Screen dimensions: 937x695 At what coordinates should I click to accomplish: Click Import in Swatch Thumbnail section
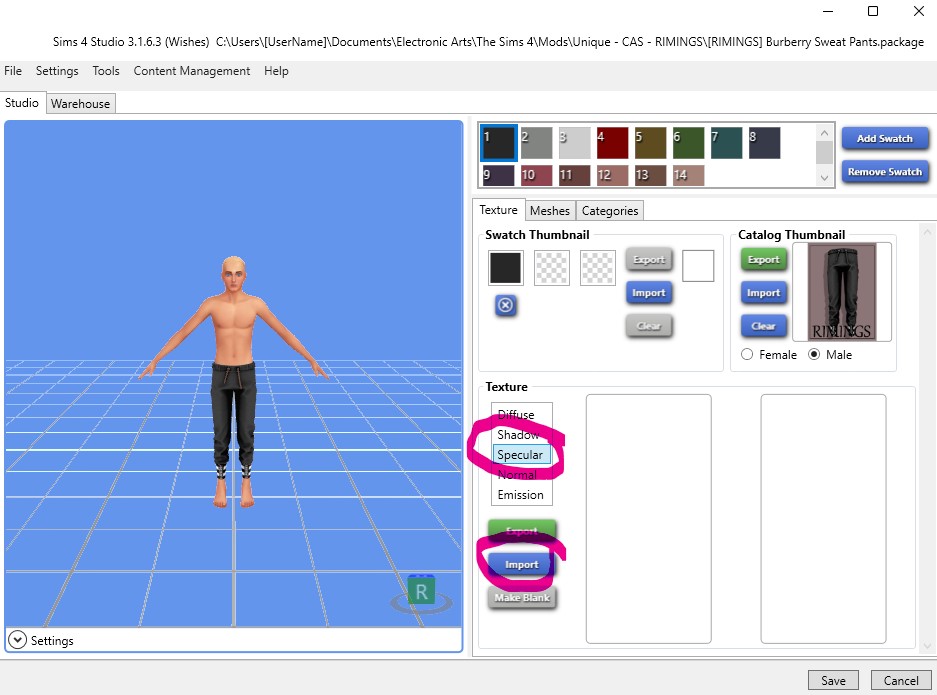(x=649, y=293)
